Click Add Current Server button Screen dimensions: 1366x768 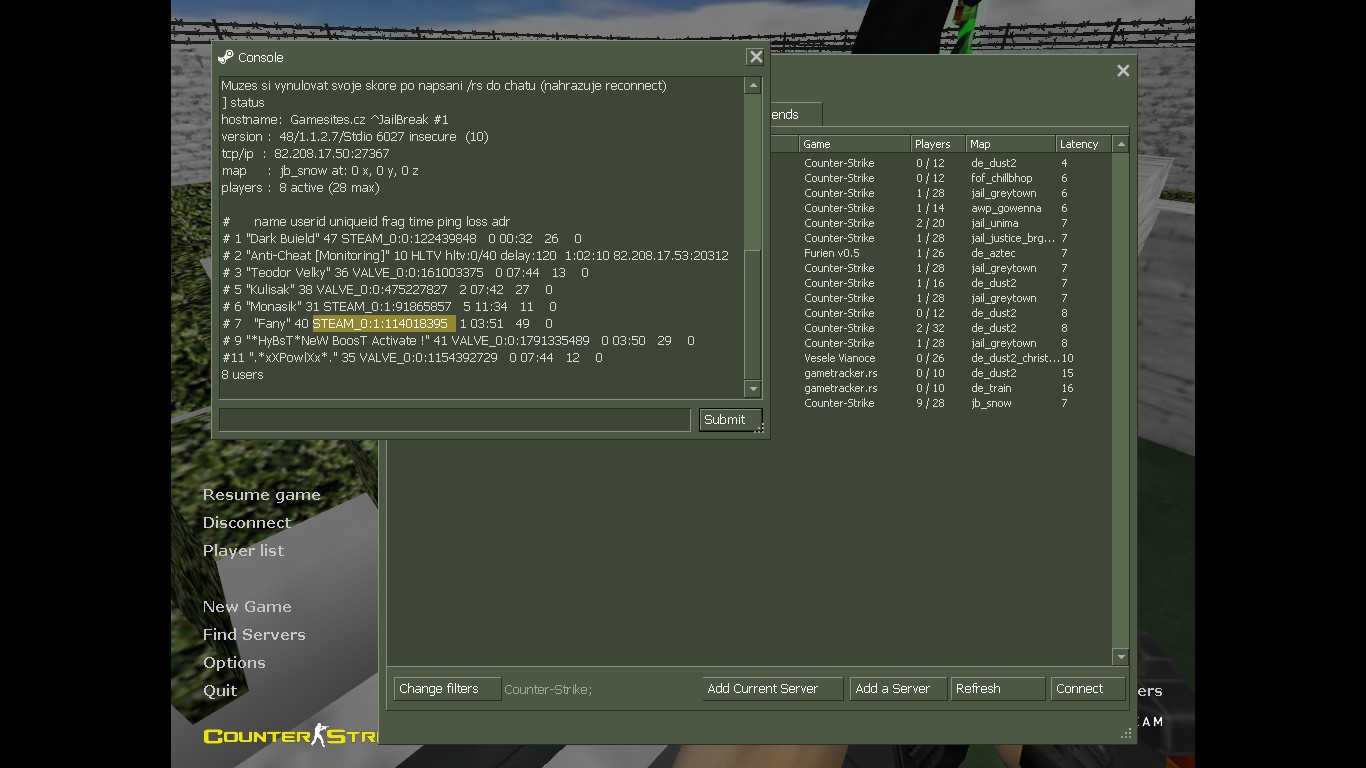click(772, 689)
